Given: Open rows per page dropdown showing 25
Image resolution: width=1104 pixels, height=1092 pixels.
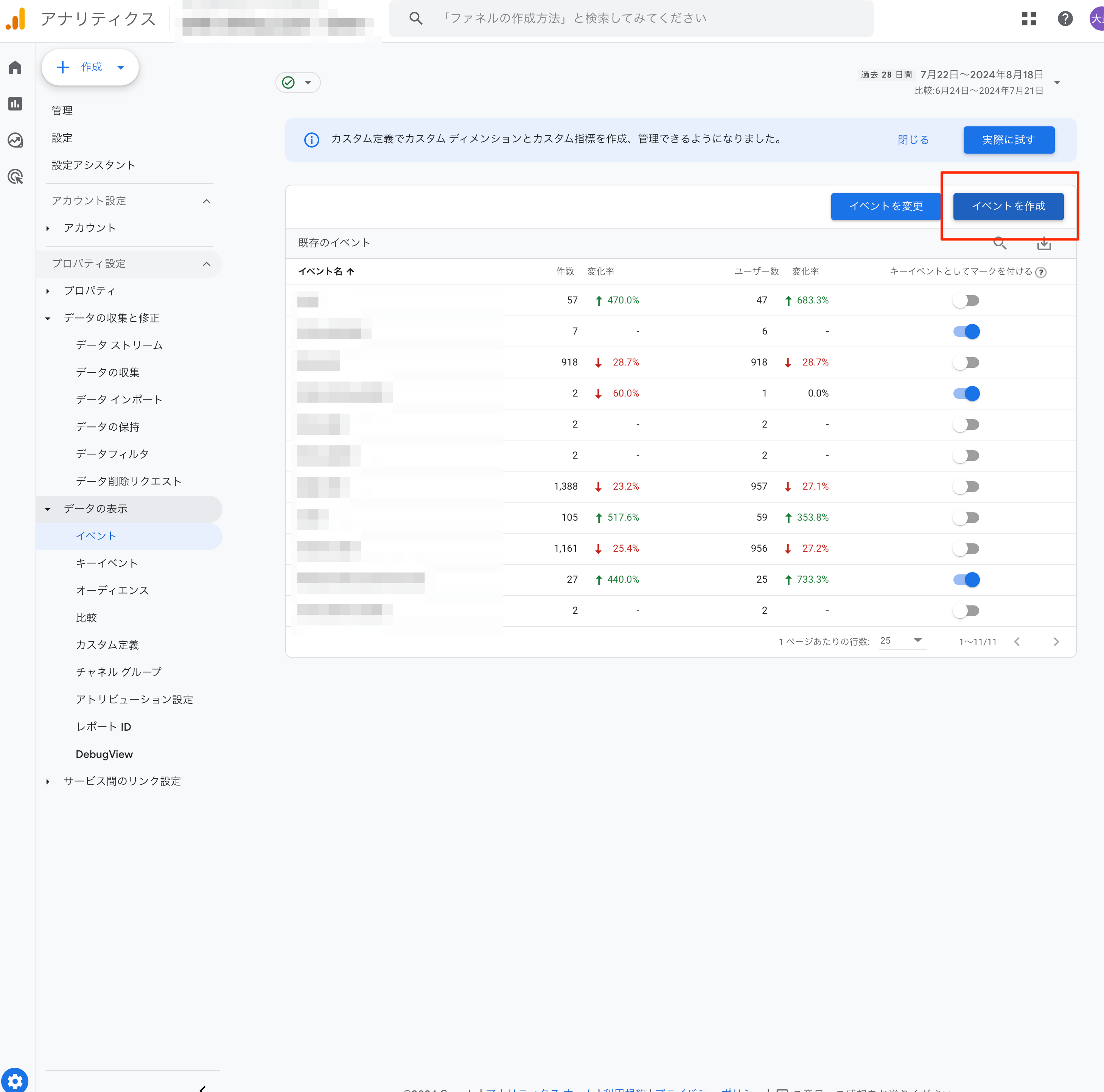Looking at the screenshot, I should [902, 641].
